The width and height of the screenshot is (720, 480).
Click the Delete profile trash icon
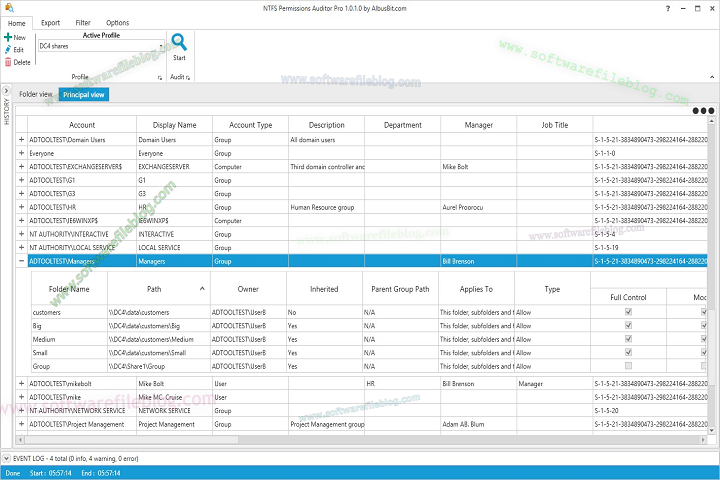point(8,62)
